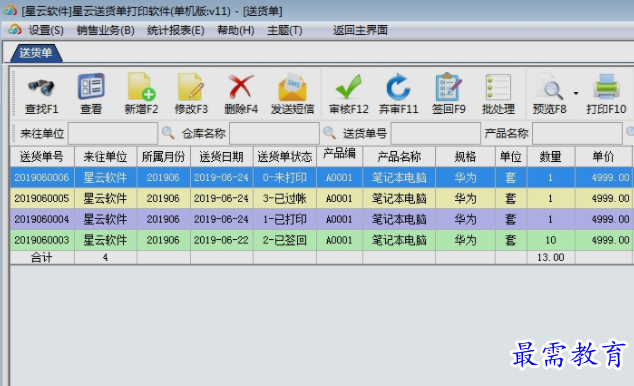
Task: Click the 来往单位 input field
Action: (x=113, y=133)
